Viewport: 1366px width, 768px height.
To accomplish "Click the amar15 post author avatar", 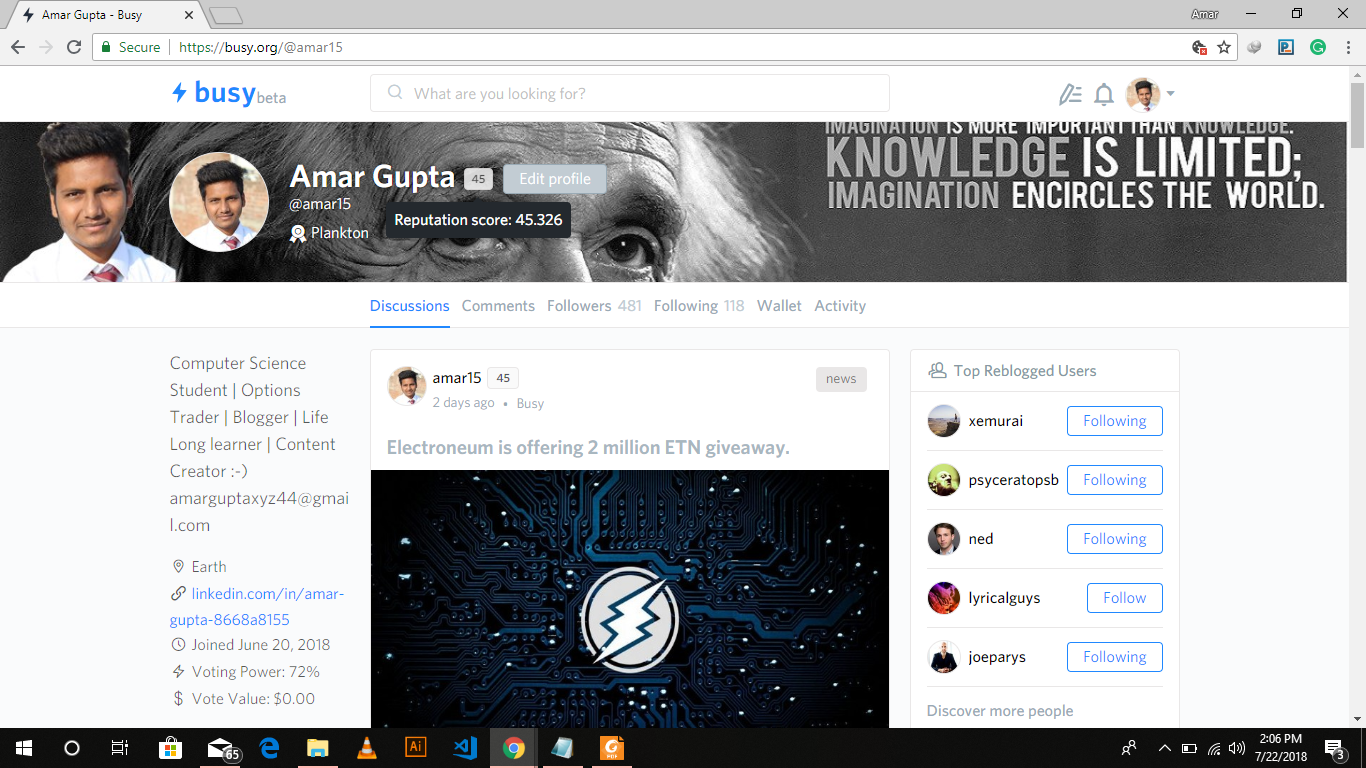I will (407, 386).
